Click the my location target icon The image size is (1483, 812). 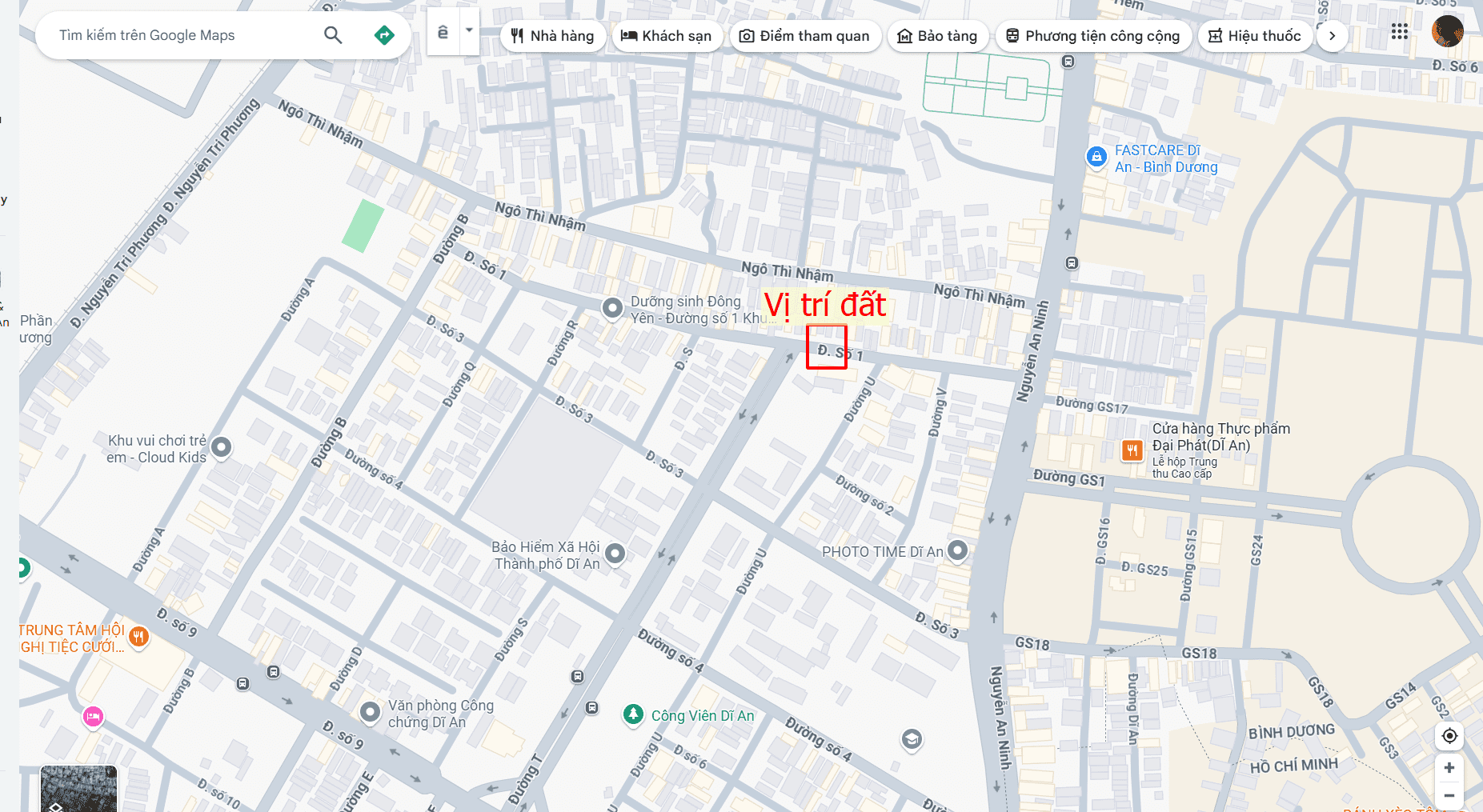tap(1449, 736)
